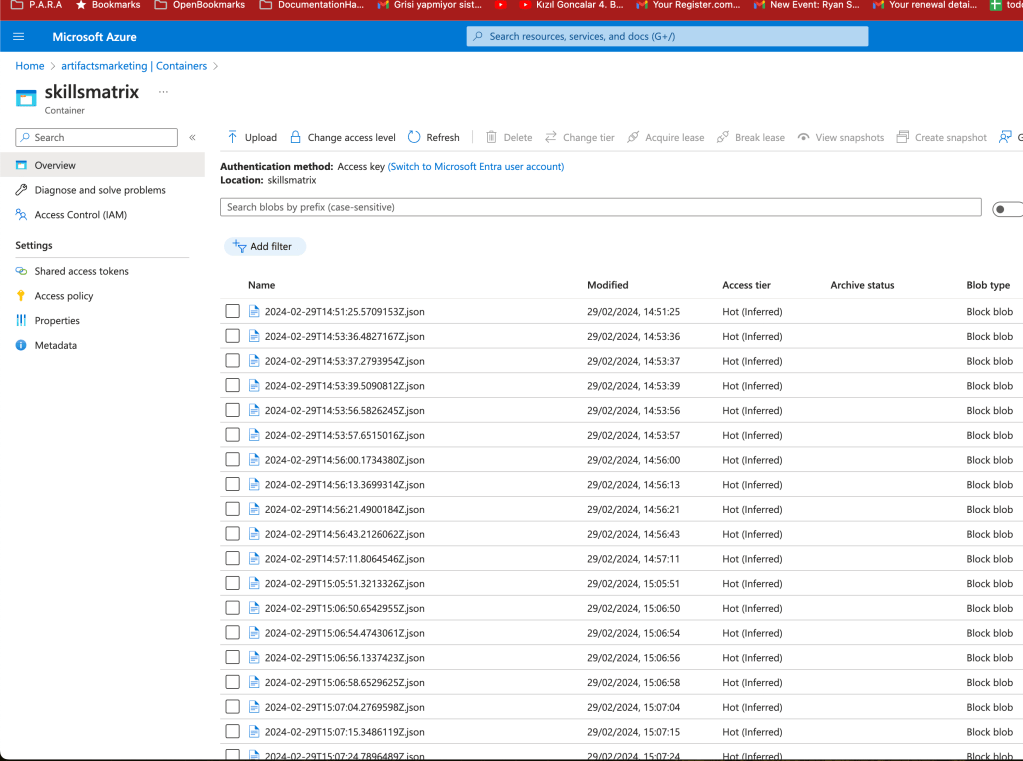Sort by the Access tier column header

(x=746, y=285)
